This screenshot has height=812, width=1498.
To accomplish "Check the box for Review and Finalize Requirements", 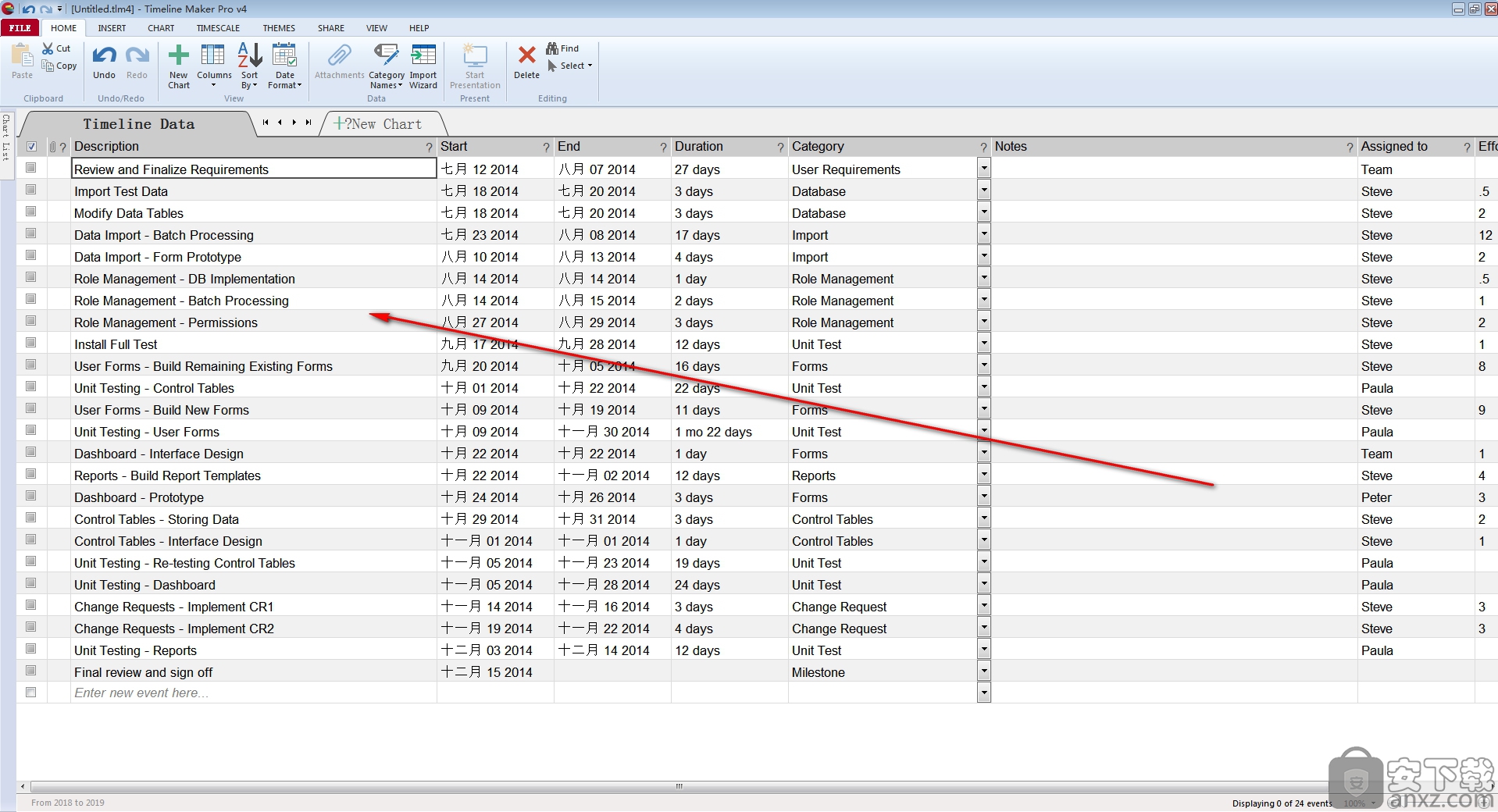I will coord(31,168).
